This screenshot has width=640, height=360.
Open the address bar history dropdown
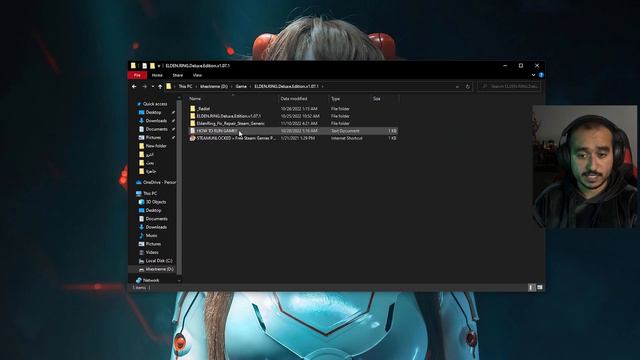[x=457, y=87]
